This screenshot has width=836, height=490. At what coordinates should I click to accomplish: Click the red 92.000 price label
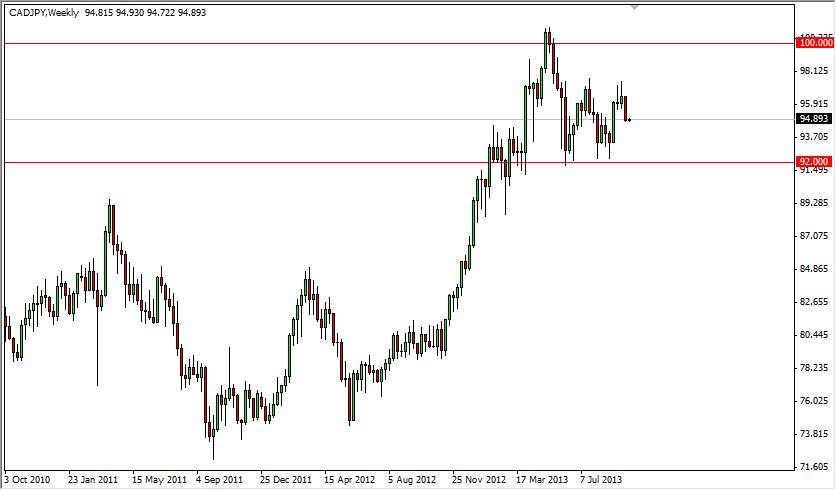[x=814, y=162]
